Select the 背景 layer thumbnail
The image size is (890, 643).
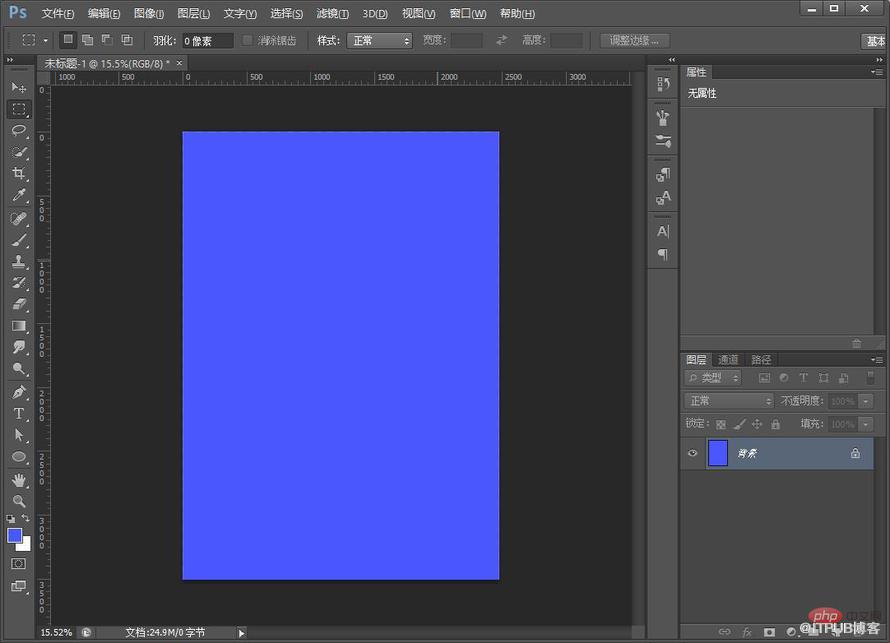coord(718,453)
